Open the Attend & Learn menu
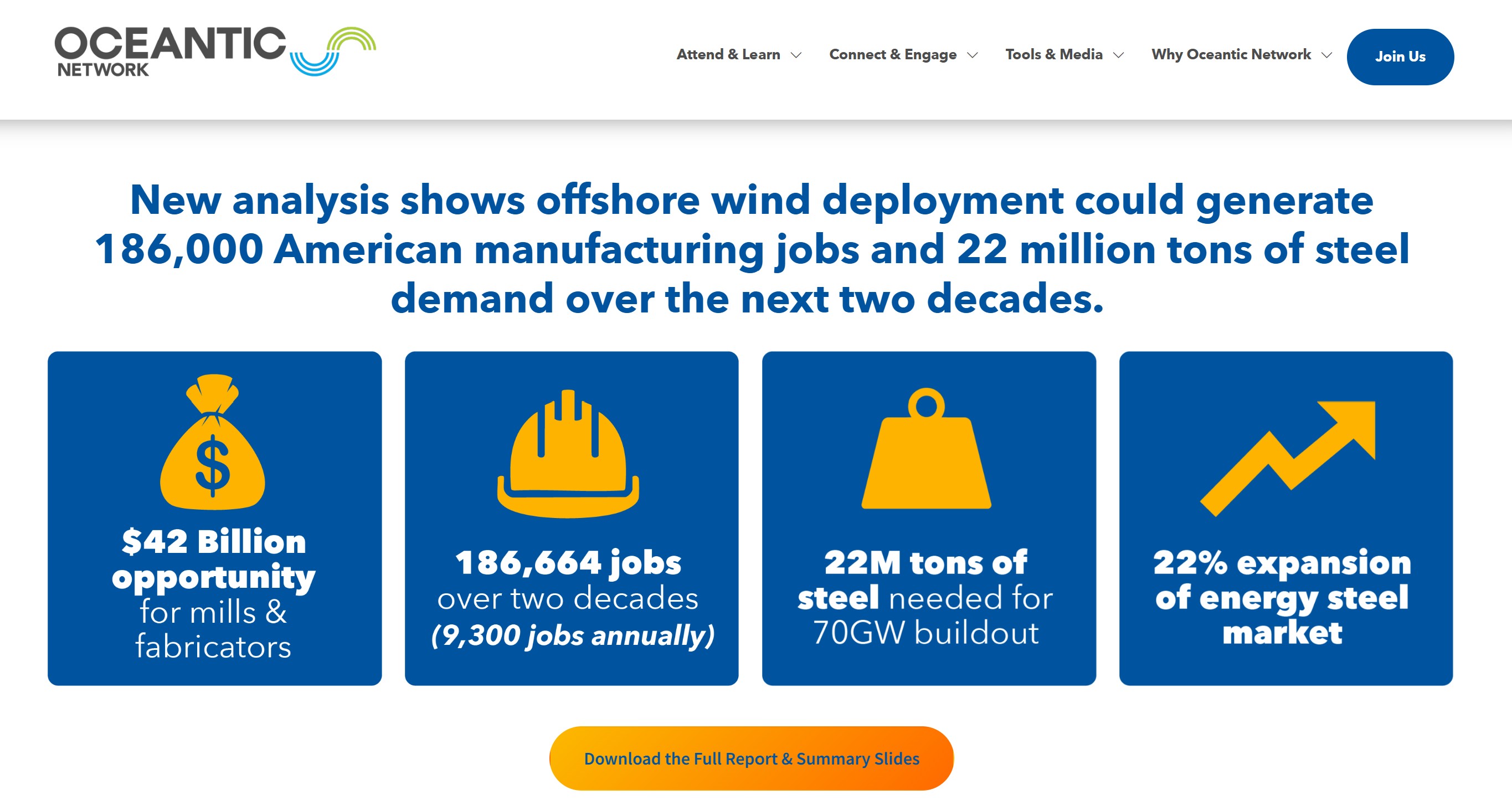The height and width of the screenshot is (800, 1512). [x=728, y=55]
